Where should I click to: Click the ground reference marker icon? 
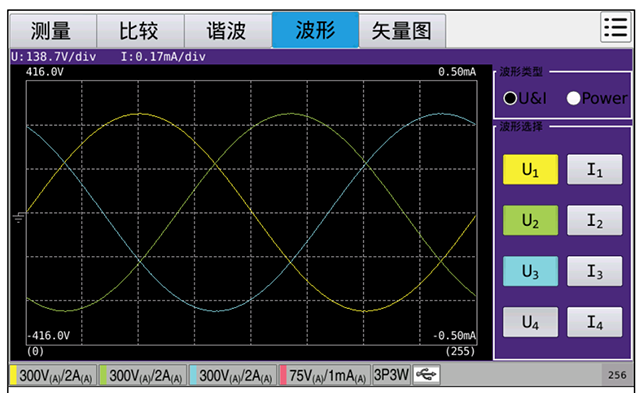tap(19, 217)
